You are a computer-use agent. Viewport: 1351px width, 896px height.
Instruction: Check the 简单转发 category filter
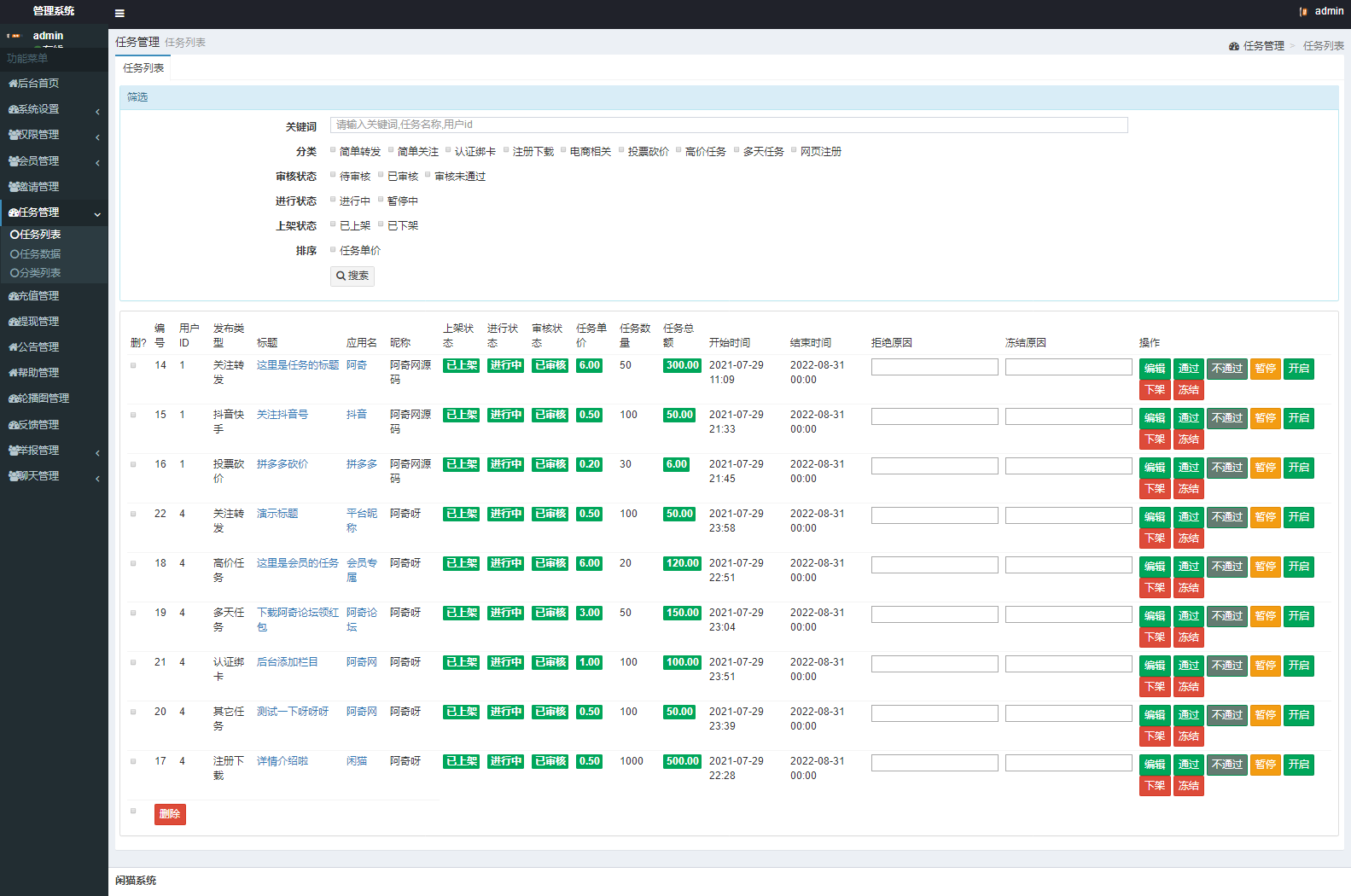point(333,150)
